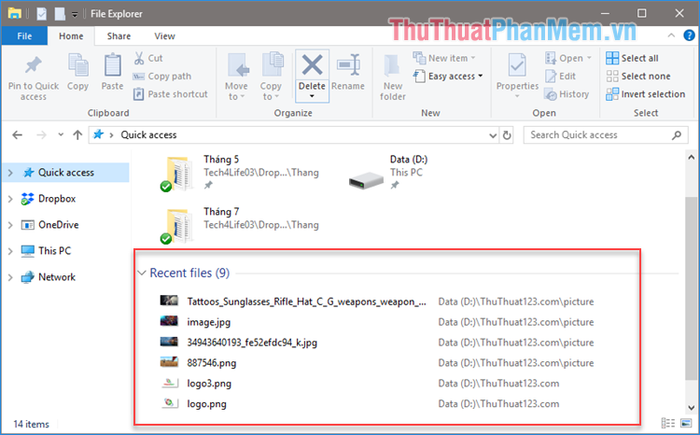This screenshot has width=700, height=435.
Task: Click the forward navigation arrow
Action: click(x=41, y=135)
